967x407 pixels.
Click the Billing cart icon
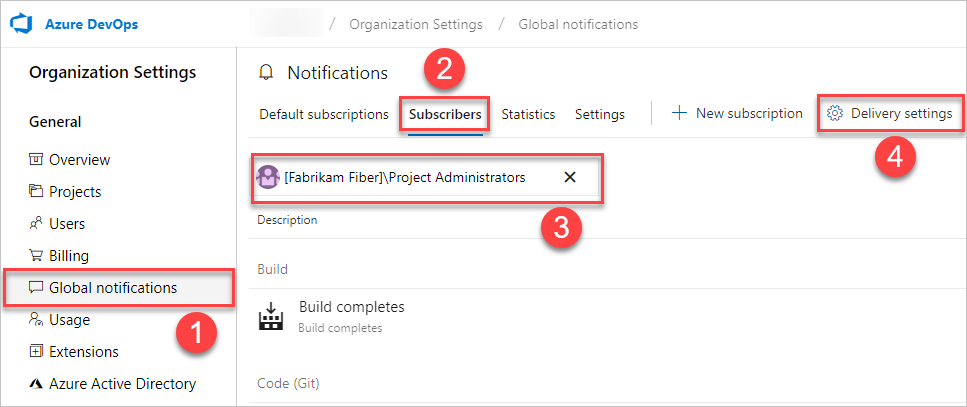point(36,256)
